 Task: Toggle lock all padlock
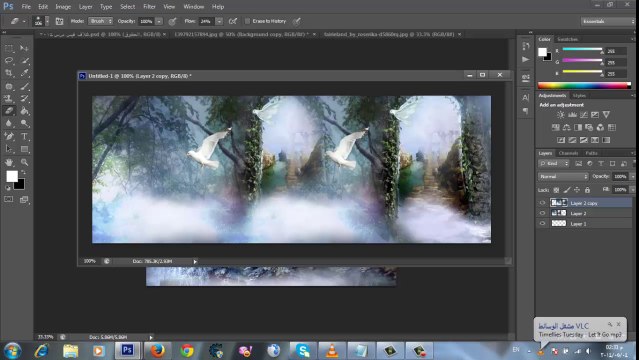(587, 190)
